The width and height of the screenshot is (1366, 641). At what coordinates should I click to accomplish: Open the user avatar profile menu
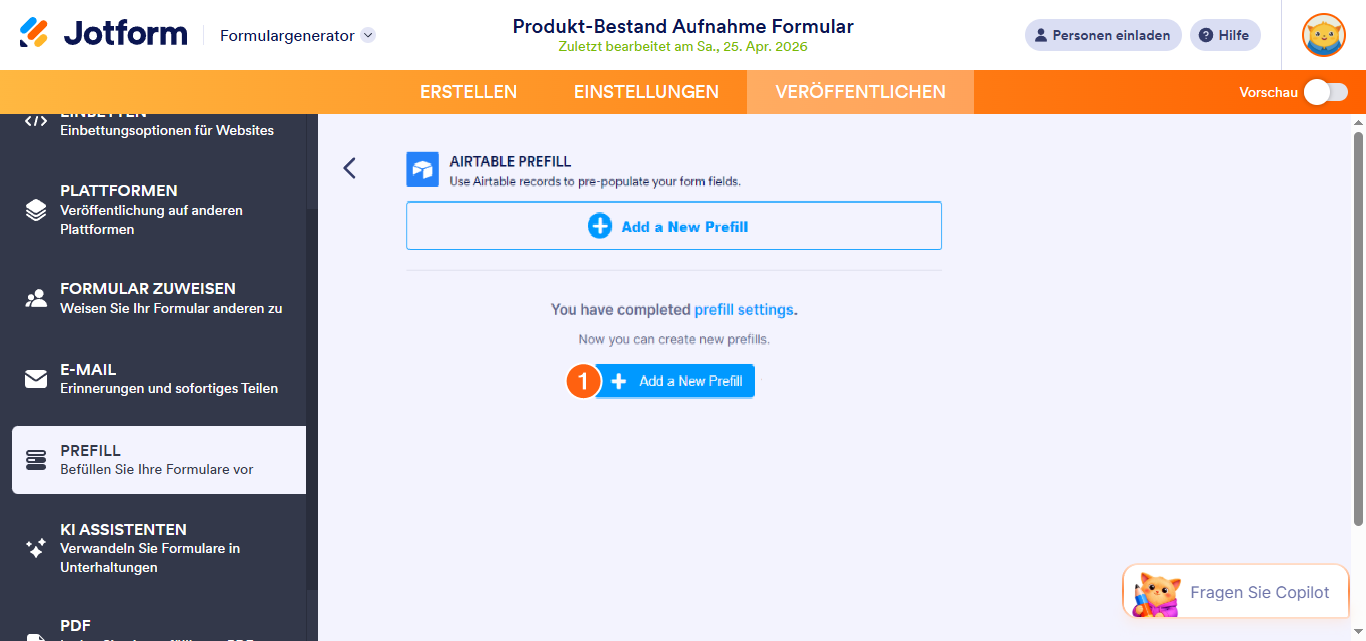1323,35
